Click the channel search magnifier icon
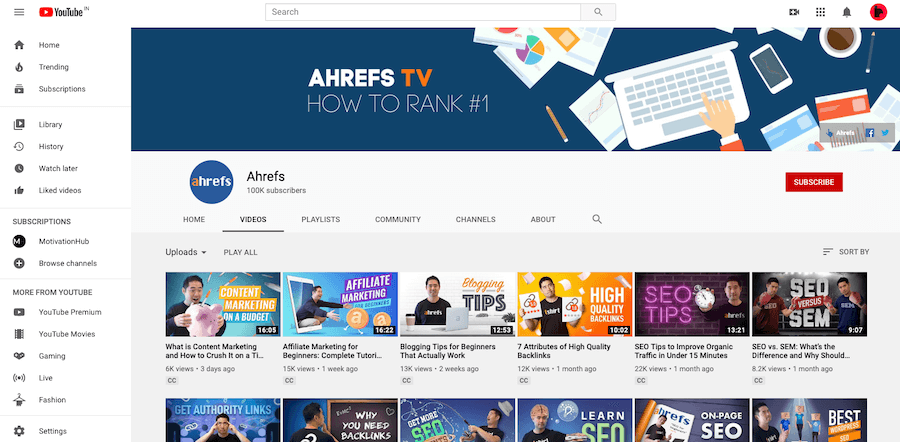The height and width of the screenshot is (442, 900). coord(597,219)
